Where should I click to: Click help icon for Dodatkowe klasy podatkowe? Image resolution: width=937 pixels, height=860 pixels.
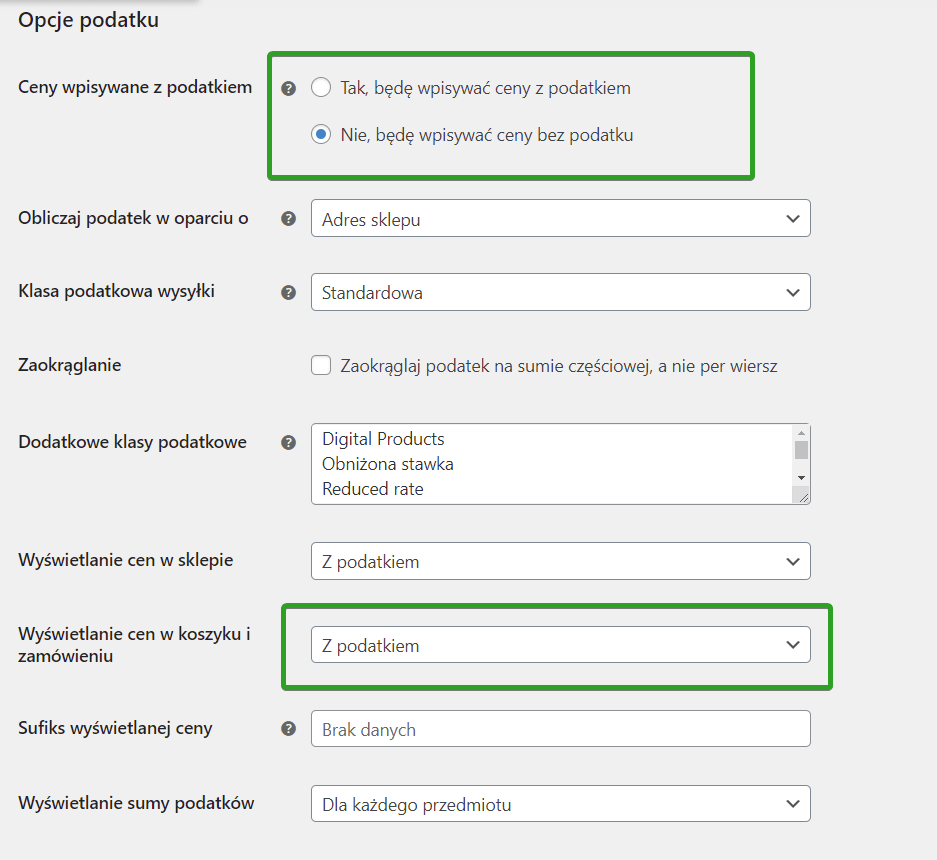coord(289,443)
